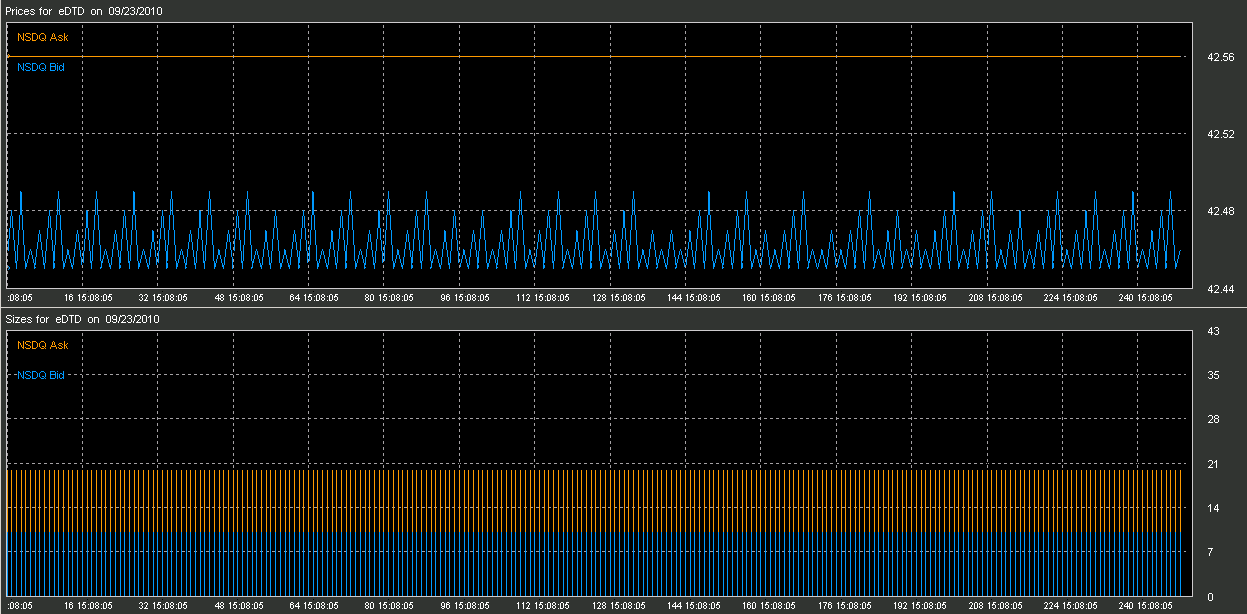Click '160 15:08:05' tick under Sizes chart
This screenshot has width=1247, height=614.
769,606
